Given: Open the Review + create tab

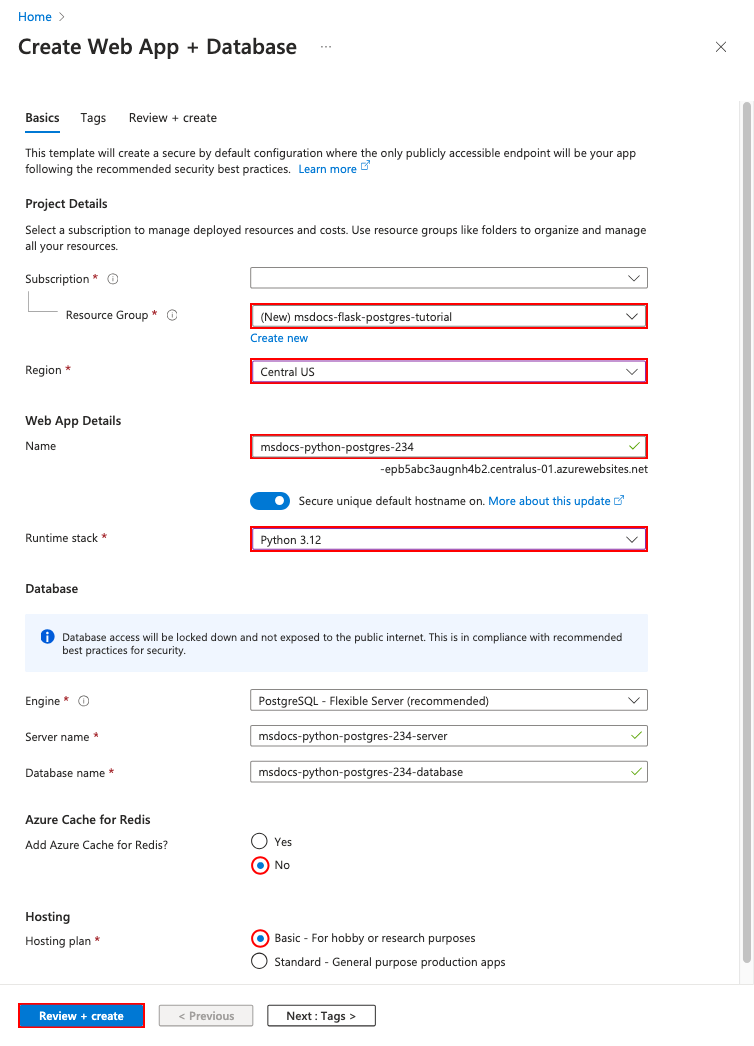Looking at the screenshot, I should point(172,118).
